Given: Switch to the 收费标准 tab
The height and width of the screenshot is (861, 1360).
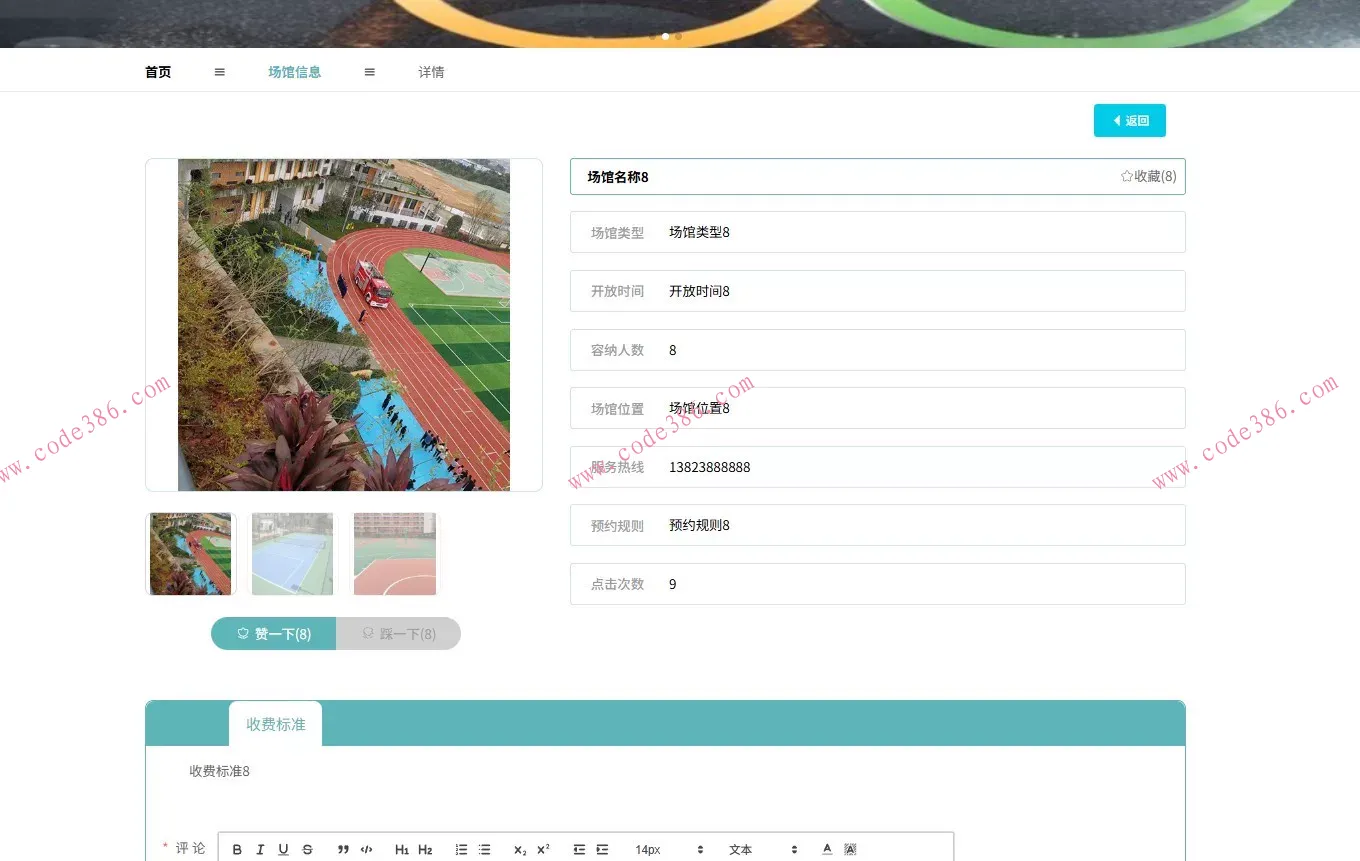Looking at the screenshot, I should (275, 724).
